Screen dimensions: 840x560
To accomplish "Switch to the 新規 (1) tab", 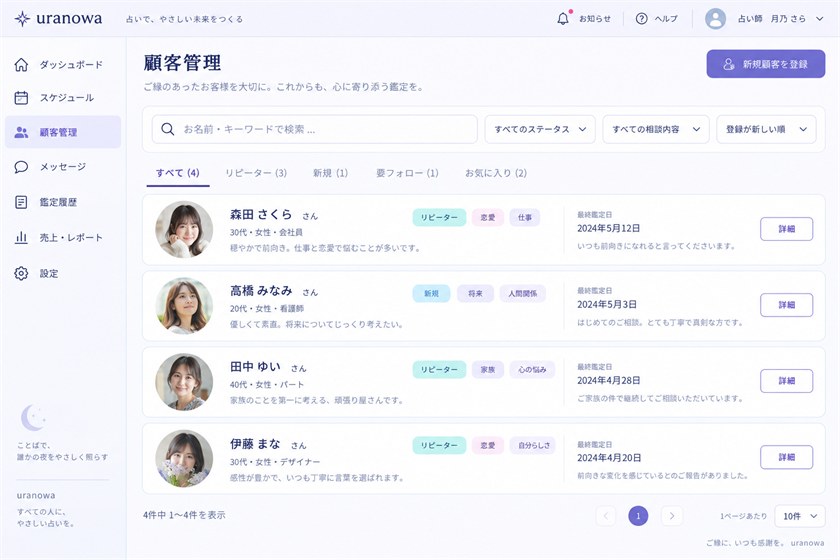I will [331, 173].
